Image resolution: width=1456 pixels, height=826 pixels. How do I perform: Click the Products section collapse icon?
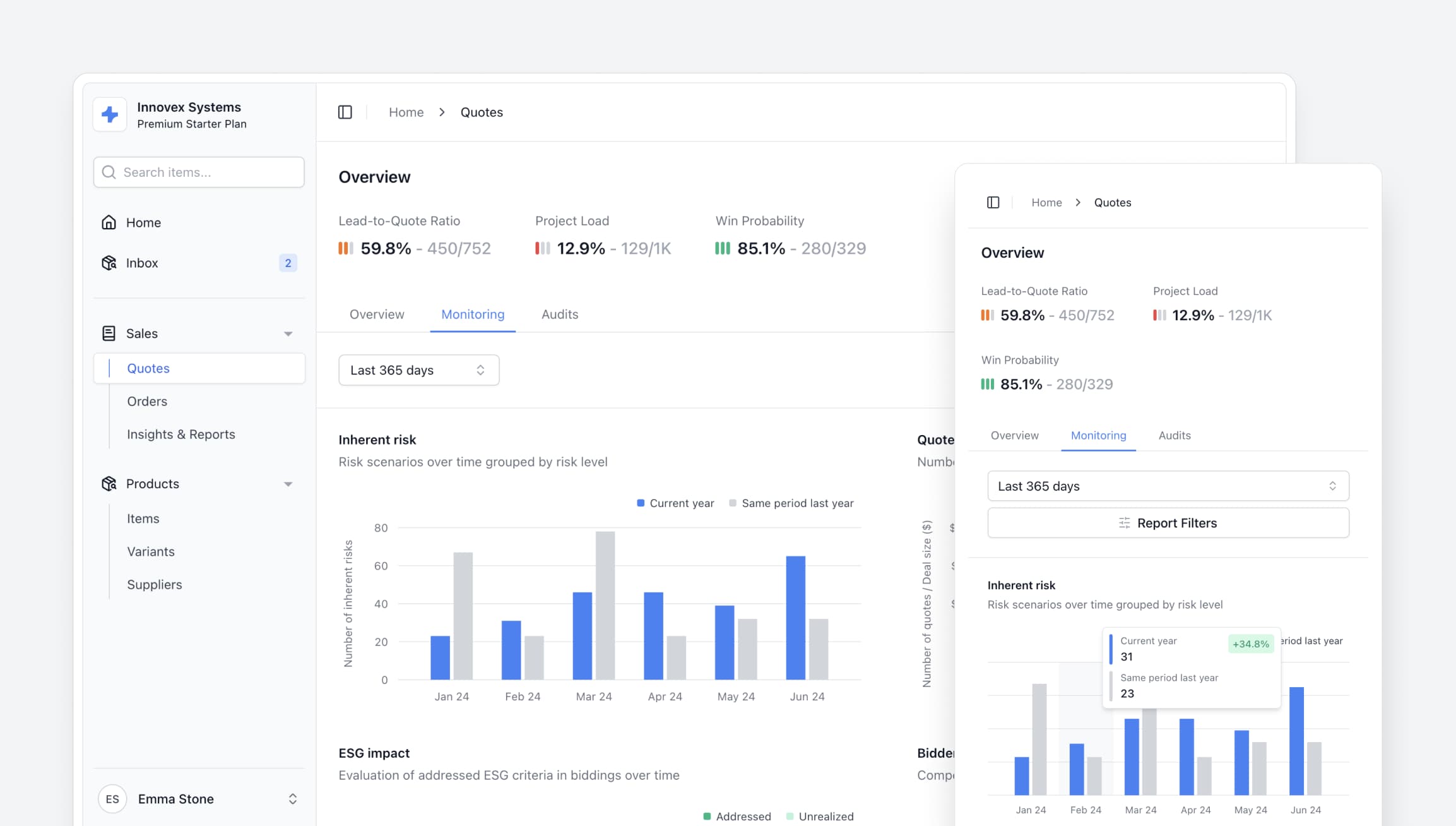(289, 484)
